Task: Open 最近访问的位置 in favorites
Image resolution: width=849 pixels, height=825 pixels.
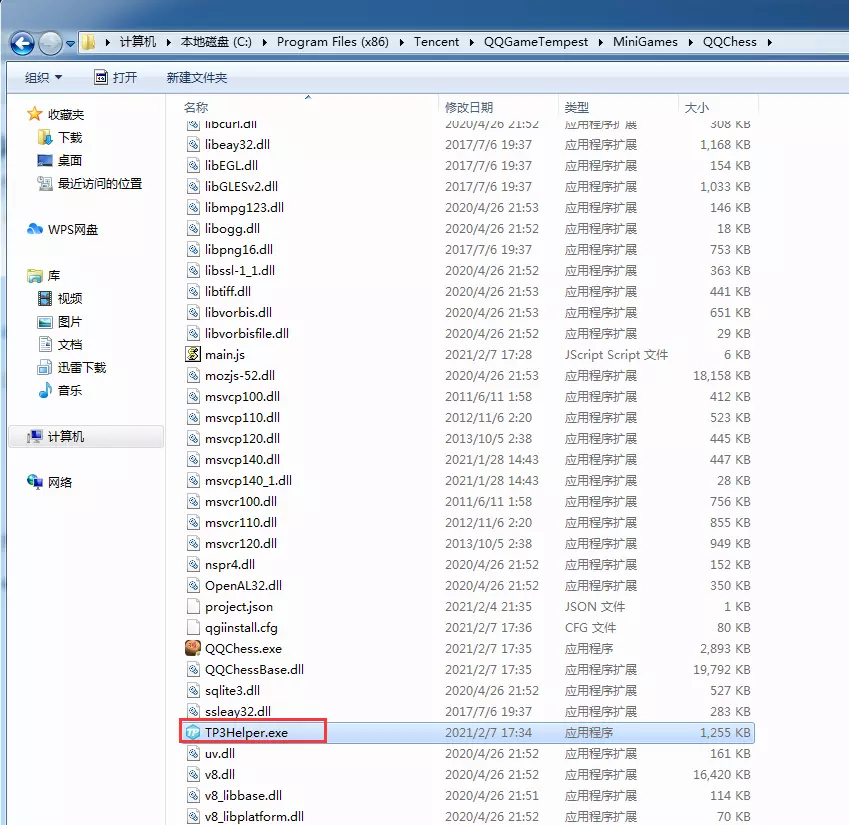Action: click(99, 184)
